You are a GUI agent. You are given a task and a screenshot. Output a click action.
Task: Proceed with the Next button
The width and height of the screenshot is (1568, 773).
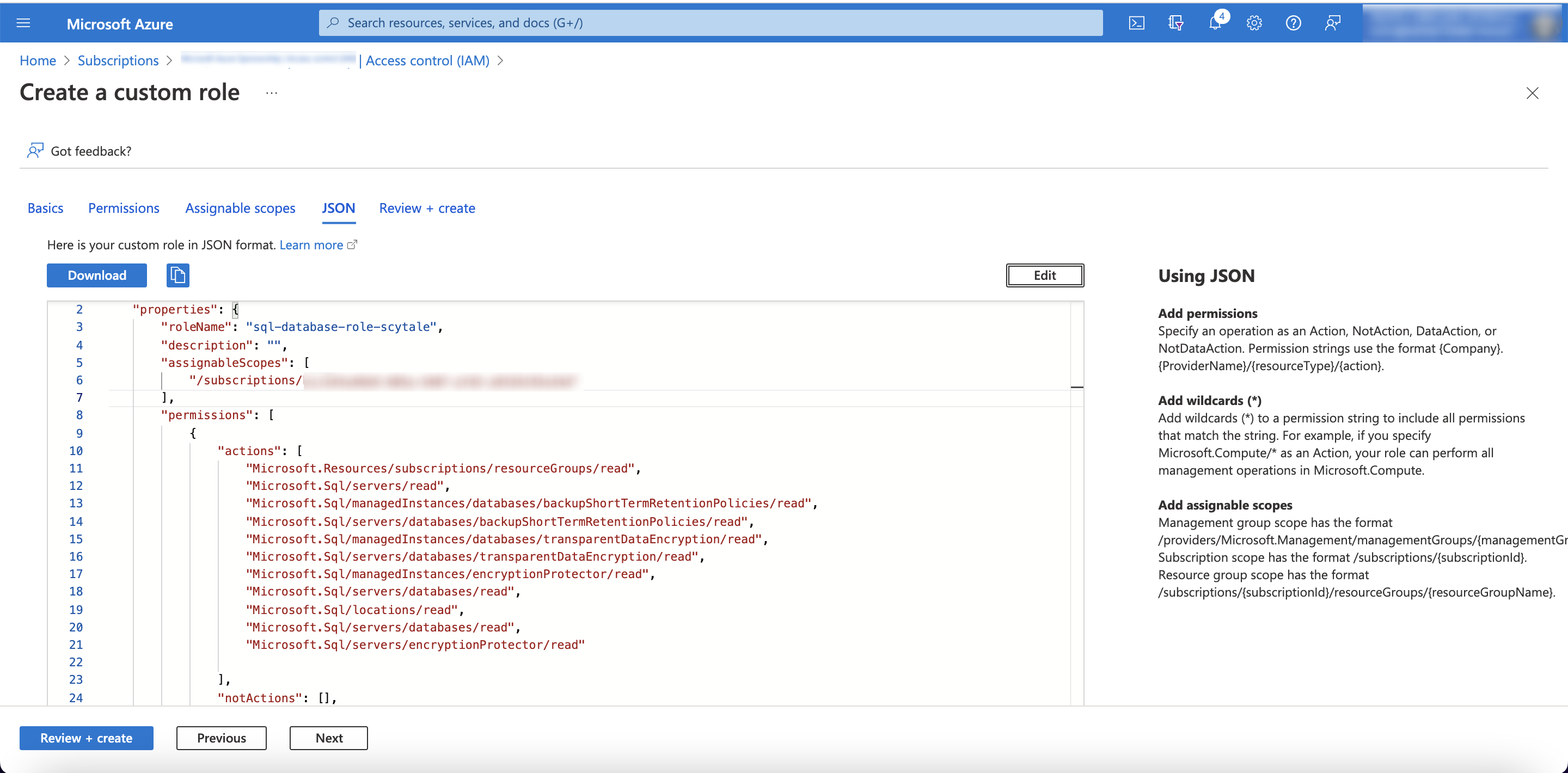tap(329, 738)
